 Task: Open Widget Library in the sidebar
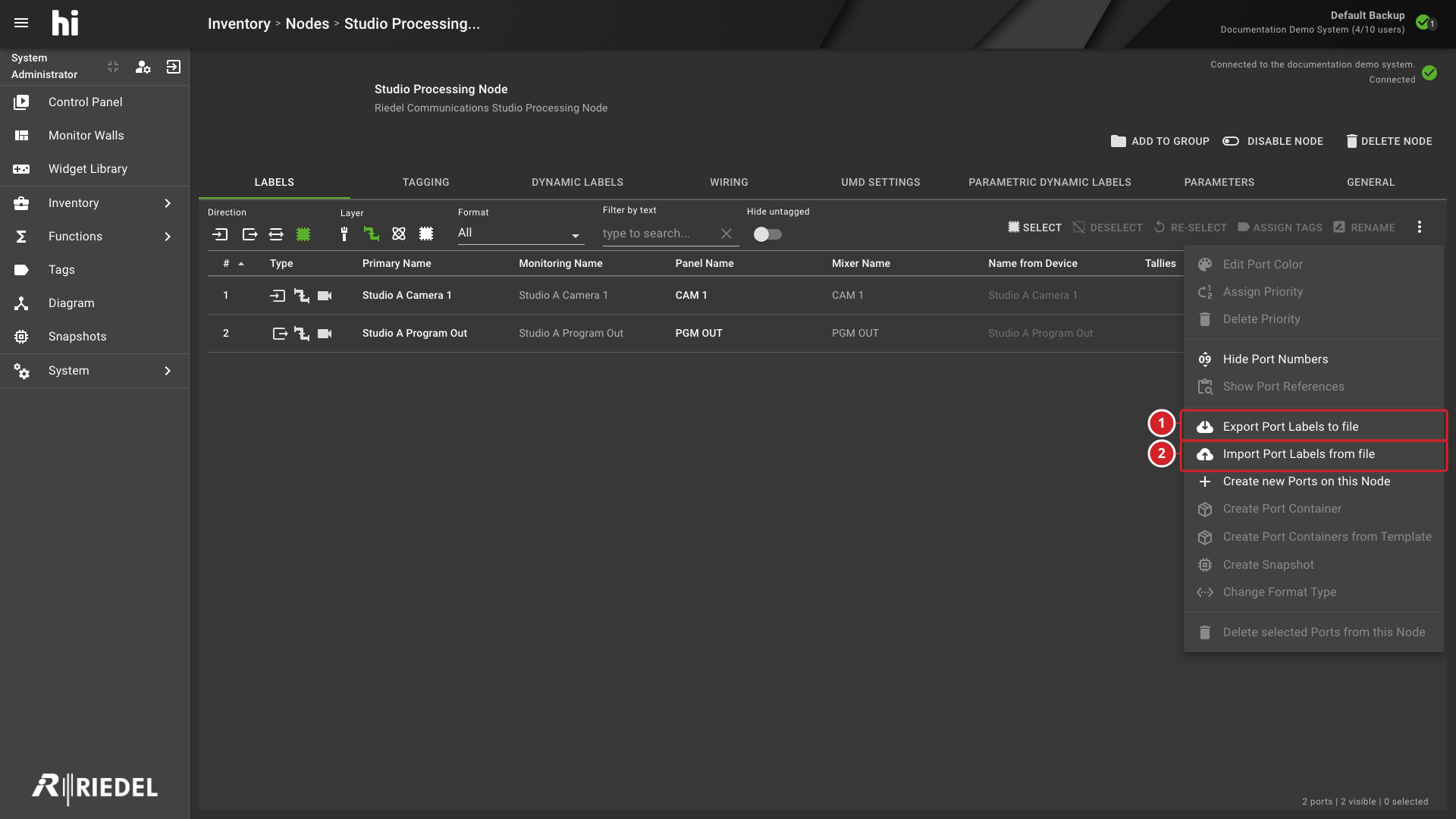94,169
